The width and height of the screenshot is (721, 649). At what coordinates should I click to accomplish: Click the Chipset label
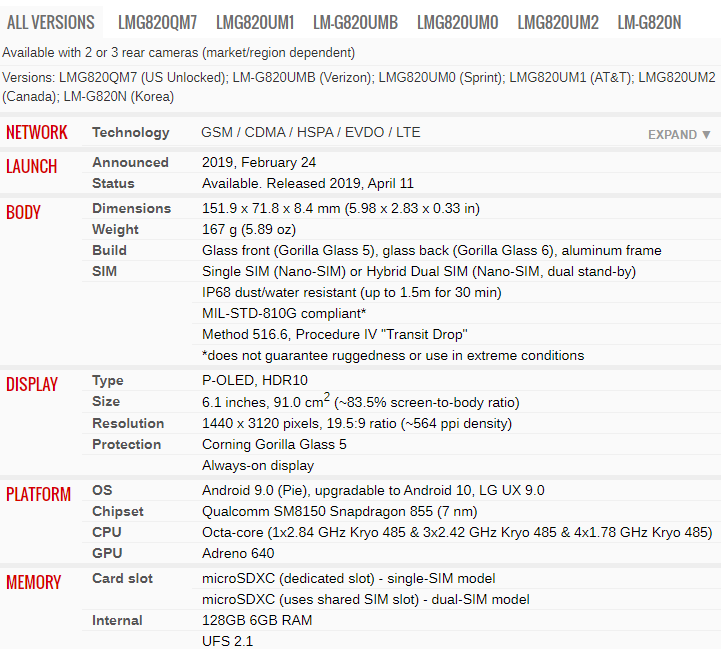click(118, 511)
